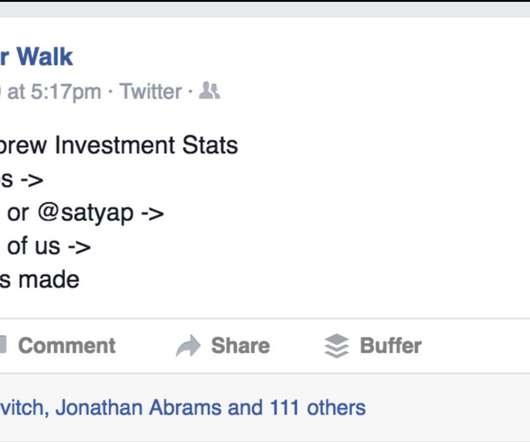The width and height of the screenshot is (530, 442).
Task: Click the Buffer button label
Action: (x=391, y=346)
